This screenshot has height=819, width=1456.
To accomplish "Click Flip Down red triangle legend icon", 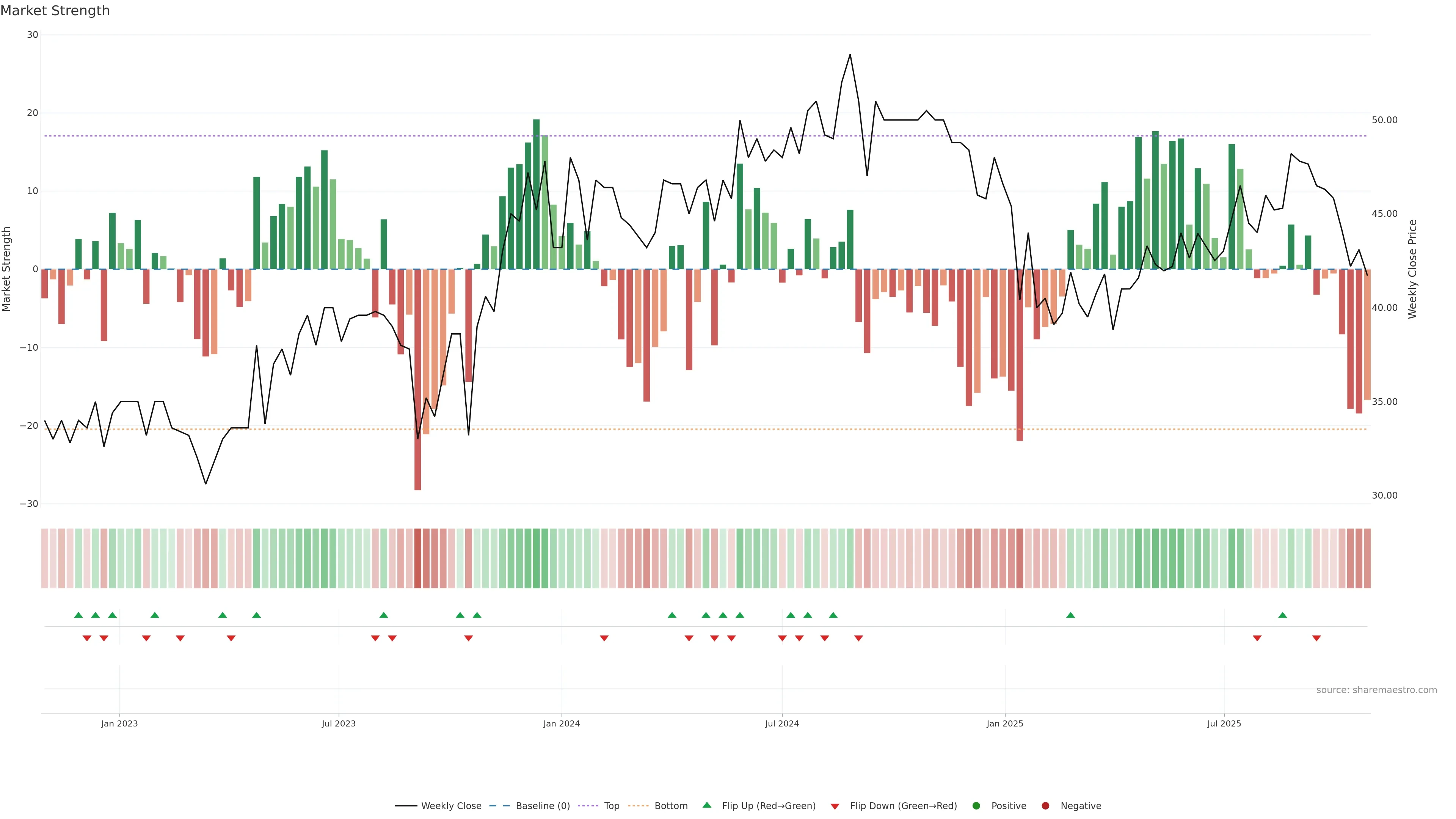I will (835, 806).
